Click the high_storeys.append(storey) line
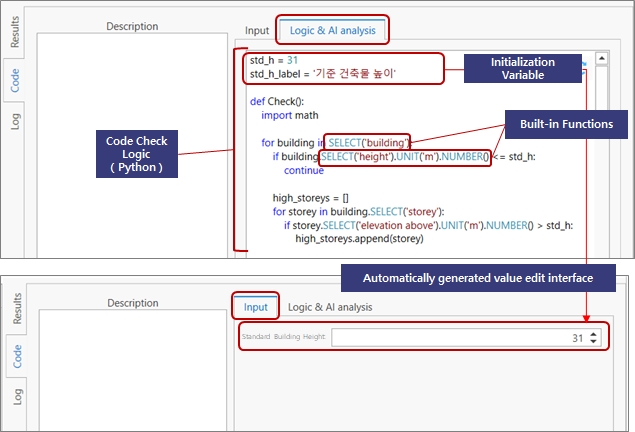The width and height of the screenshot is (635, 432). pyautogui.click(x=362, y=239)
